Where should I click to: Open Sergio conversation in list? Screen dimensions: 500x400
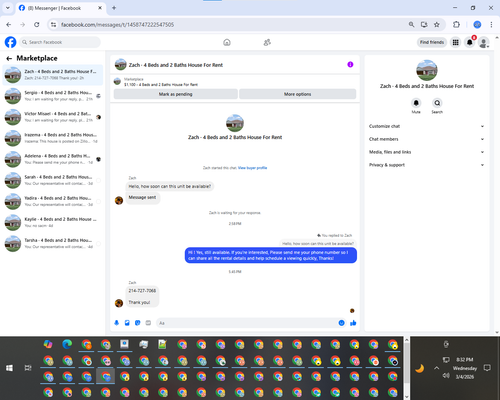point(53,96)
